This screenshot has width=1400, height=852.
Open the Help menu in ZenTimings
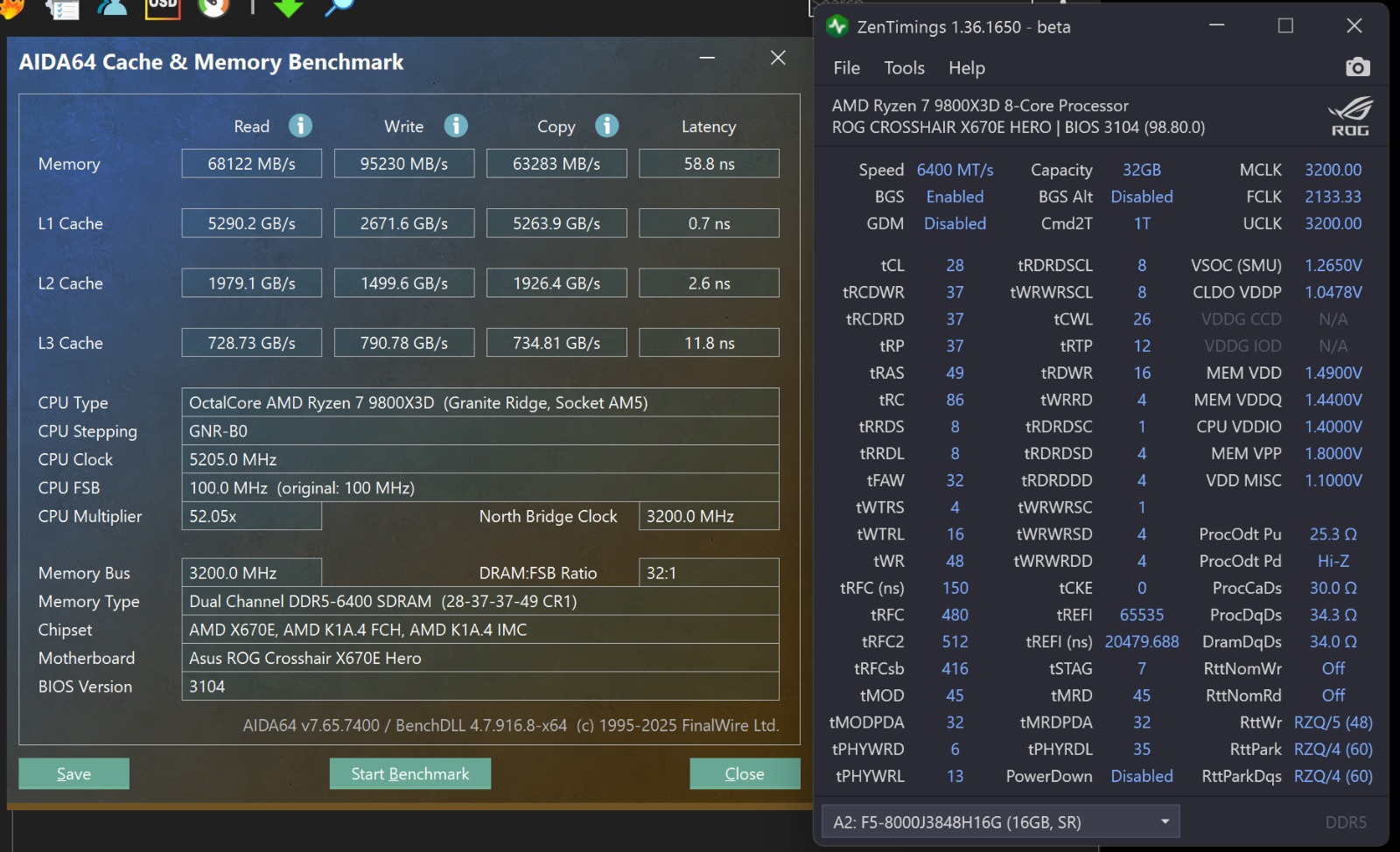pyautogui.click(x=967, y=68)
